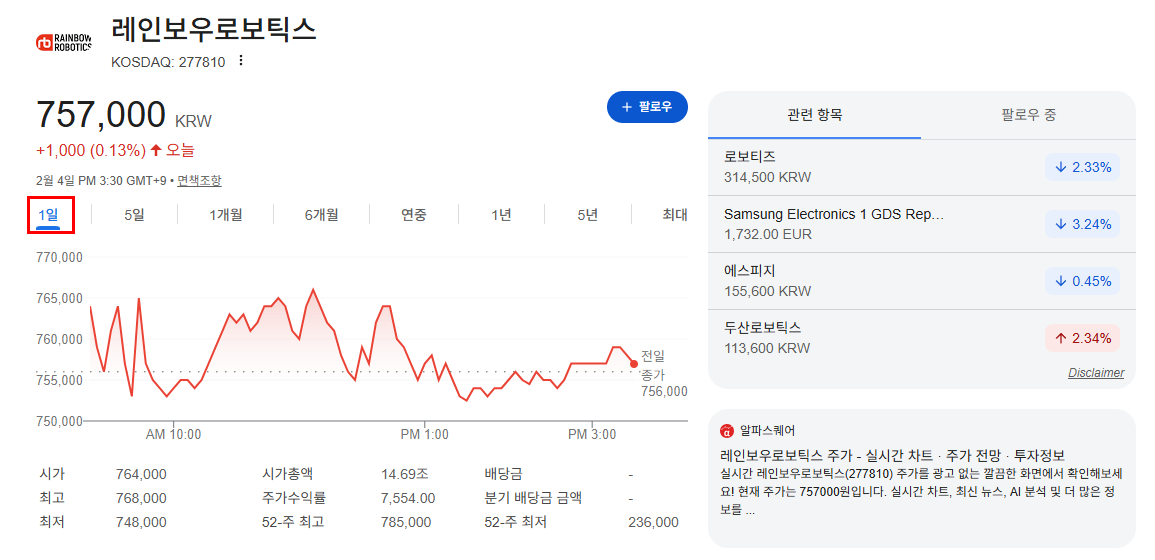The width and height of the screenshot is (1155, 560).
Task: Select the 최대 chart range tab
Action: point(675,215)
